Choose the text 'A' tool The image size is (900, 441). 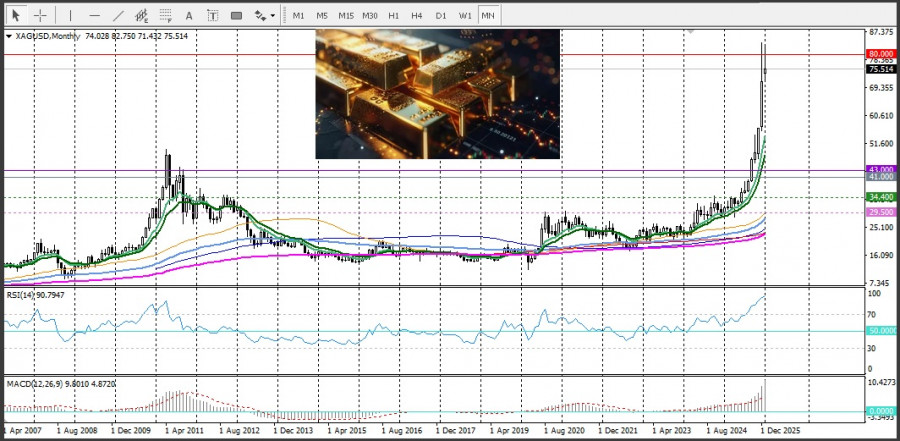click(189, 15)
